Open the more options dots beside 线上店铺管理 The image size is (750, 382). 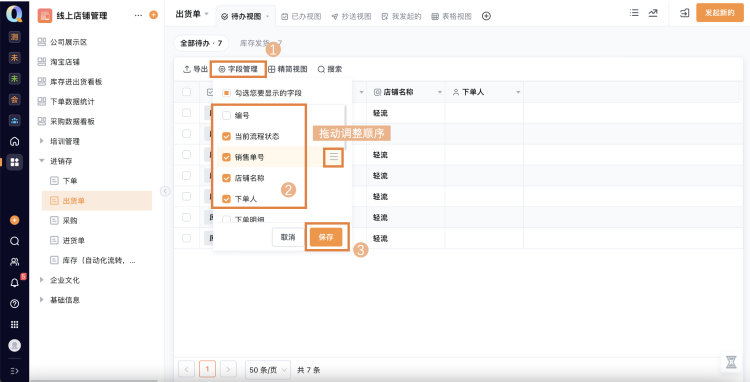138,15
